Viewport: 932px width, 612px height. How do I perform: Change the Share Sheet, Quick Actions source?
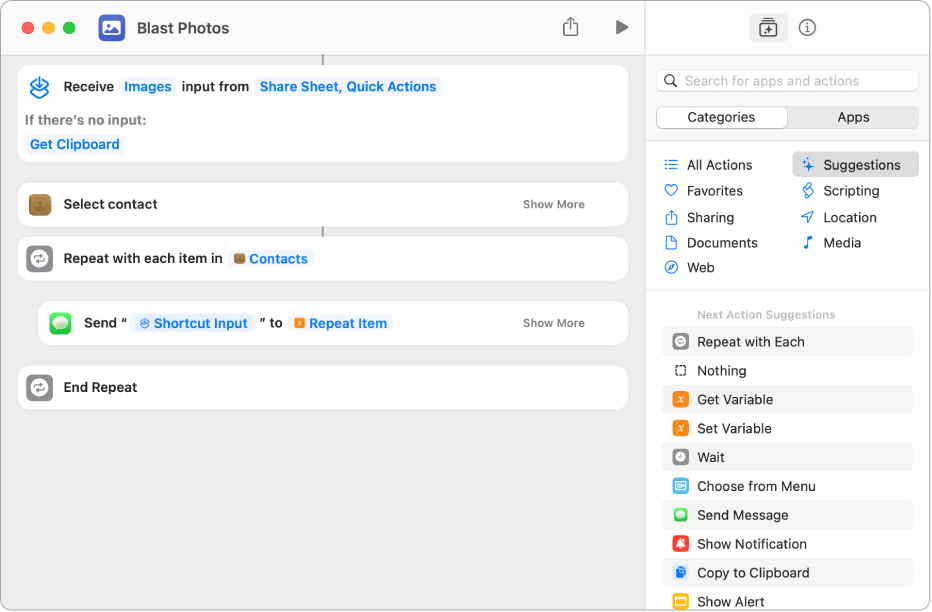(x=347, y=87)
